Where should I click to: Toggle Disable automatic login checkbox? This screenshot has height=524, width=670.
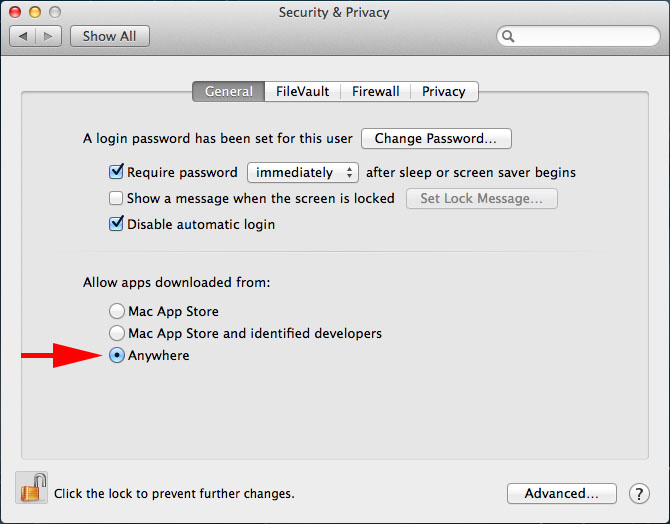116,224
